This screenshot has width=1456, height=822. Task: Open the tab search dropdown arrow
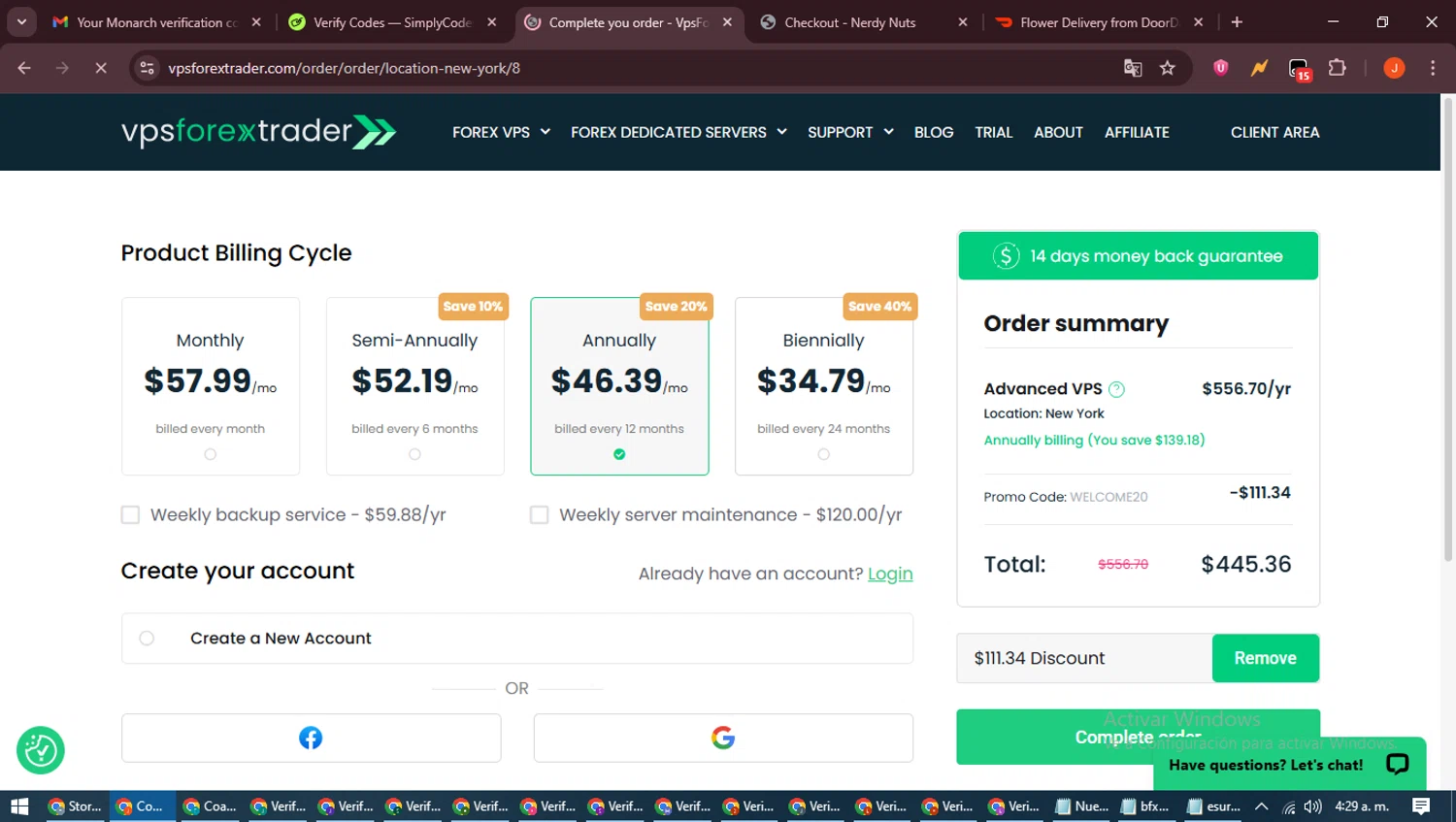pyautogui.click(x=21, y=22)
